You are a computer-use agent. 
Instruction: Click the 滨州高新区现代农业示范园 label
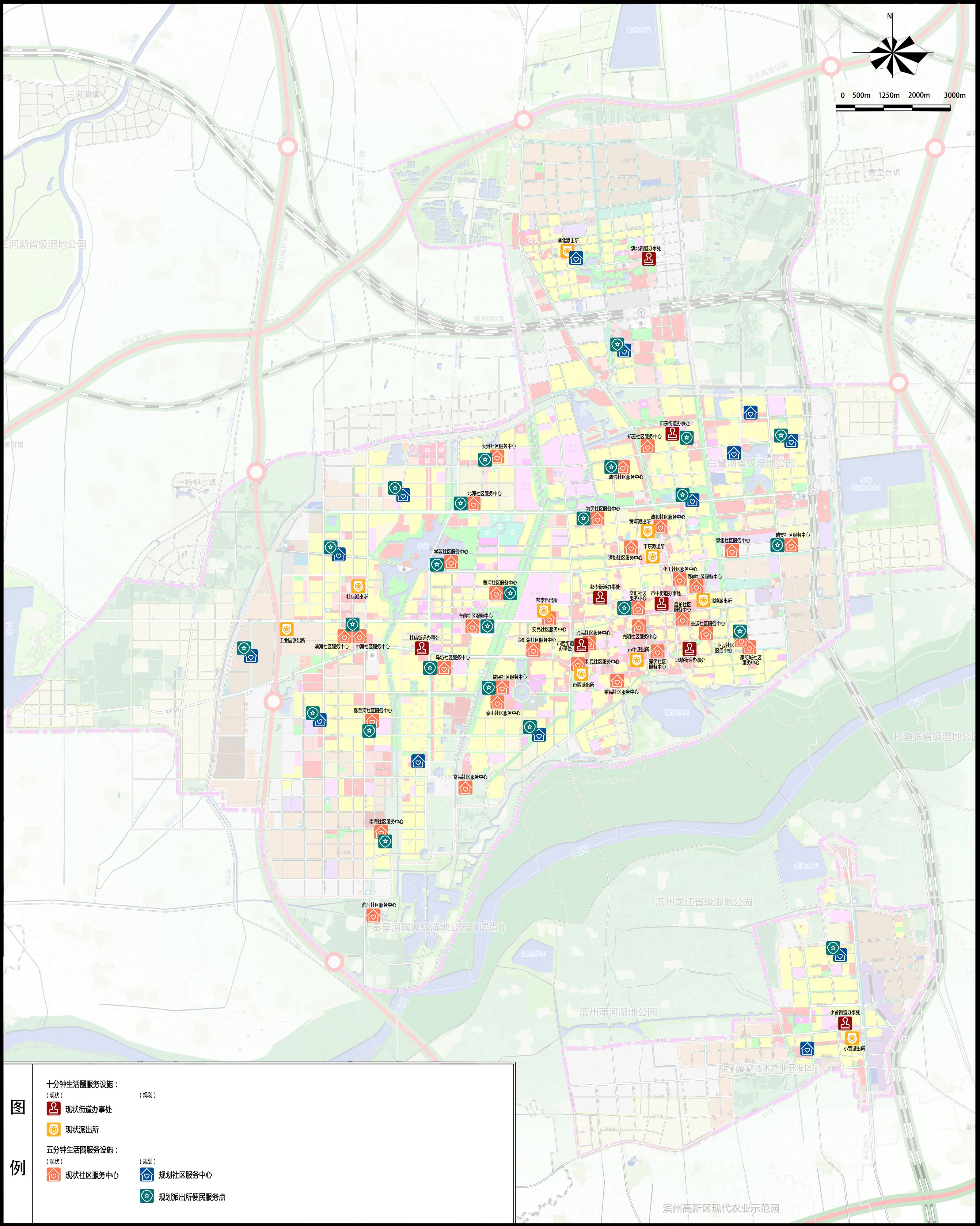[x=721, y=1208]
